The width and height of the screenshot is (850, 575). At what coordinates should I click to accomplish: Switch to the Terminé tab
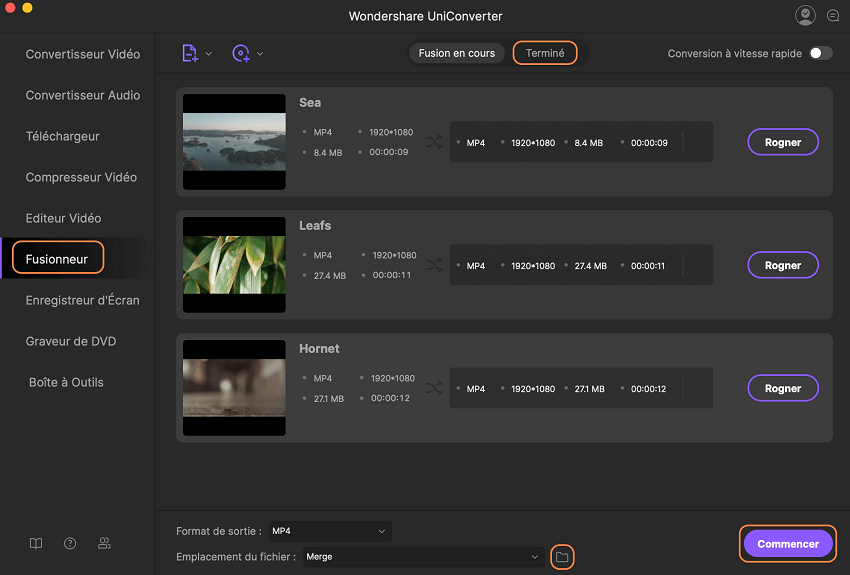(x=545, y=53)
